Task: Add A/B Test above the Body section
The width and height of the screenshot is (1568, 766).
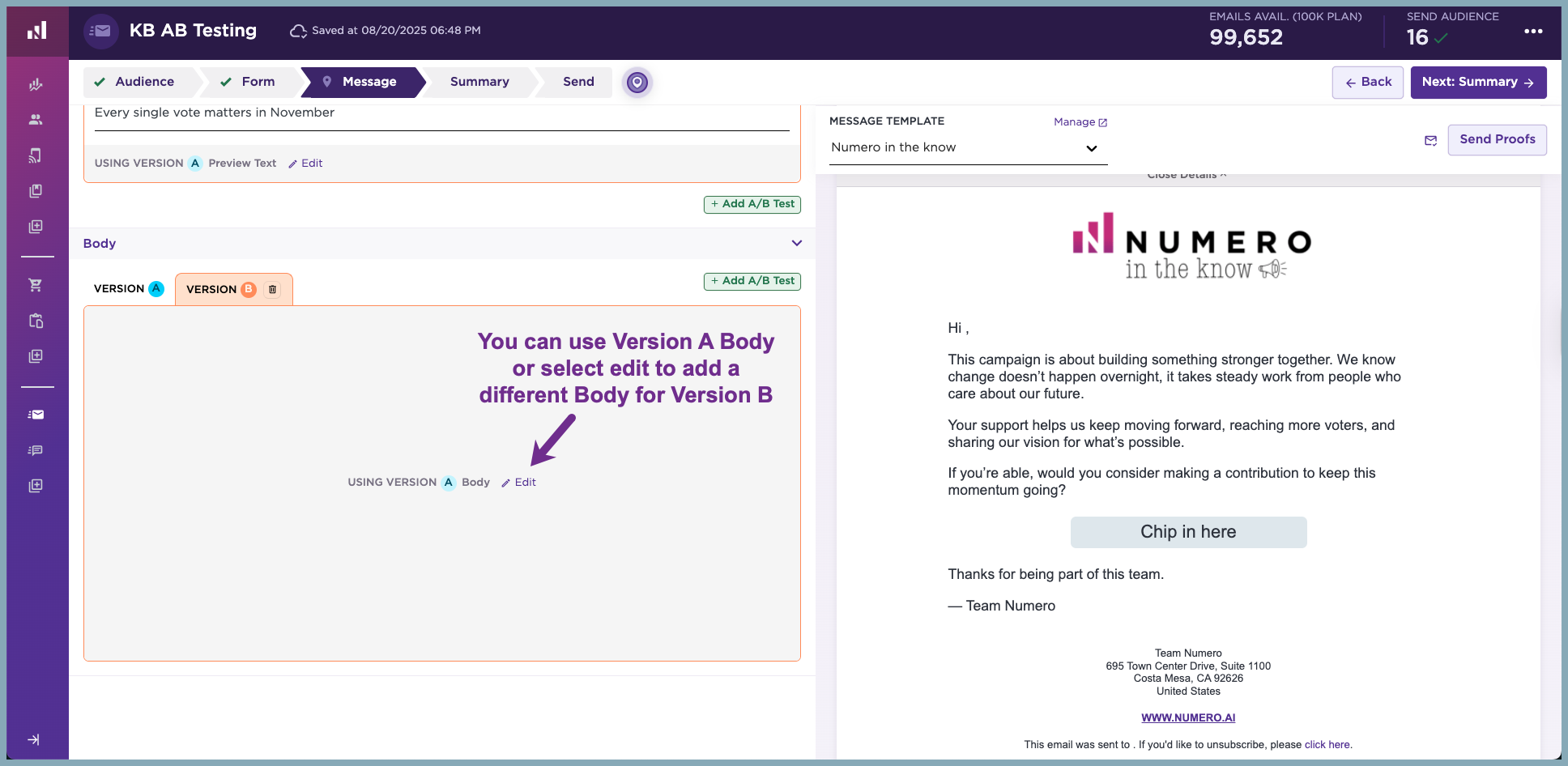Action: click(752, 204)
